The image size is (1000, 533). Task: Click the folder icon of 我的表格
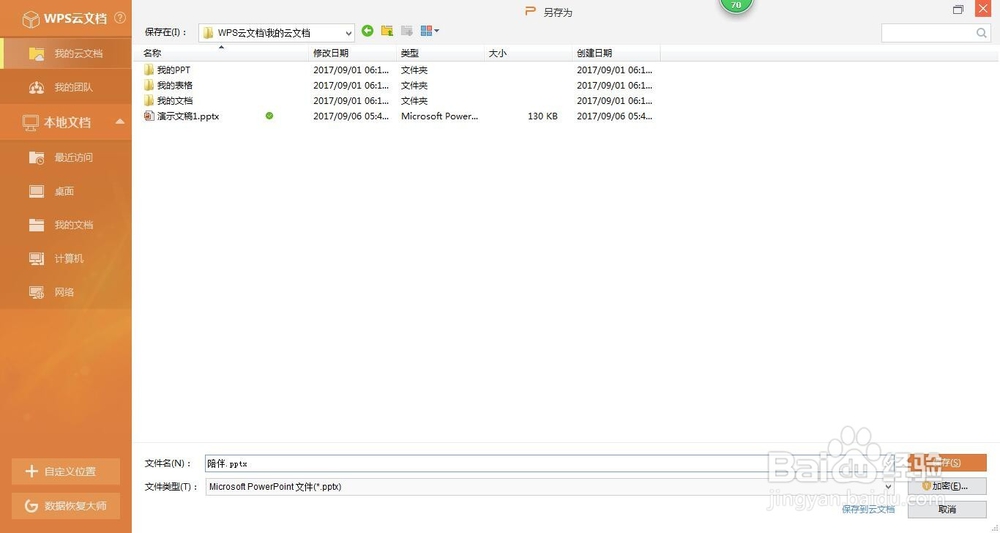[149, 85]
